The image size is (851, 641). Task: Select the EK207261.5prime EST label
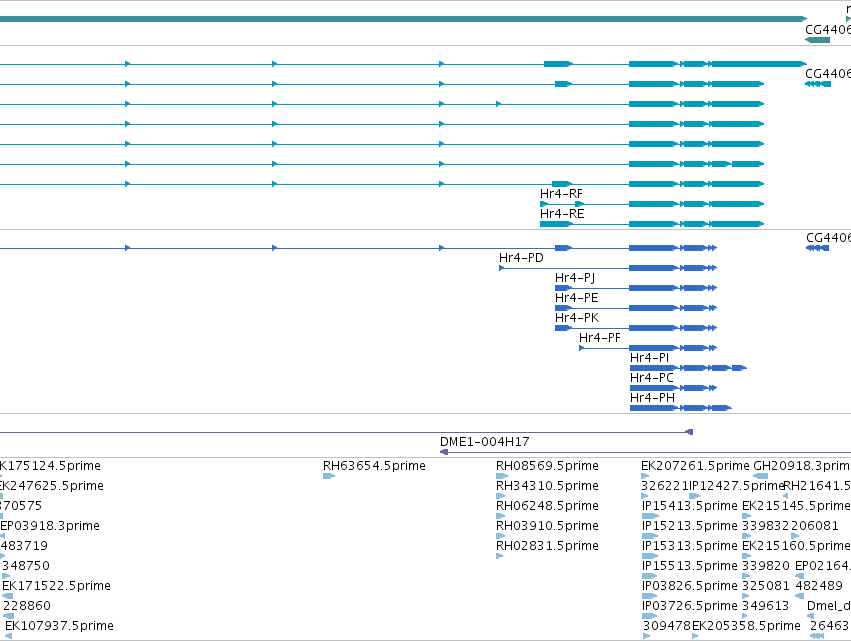[695, 466]
